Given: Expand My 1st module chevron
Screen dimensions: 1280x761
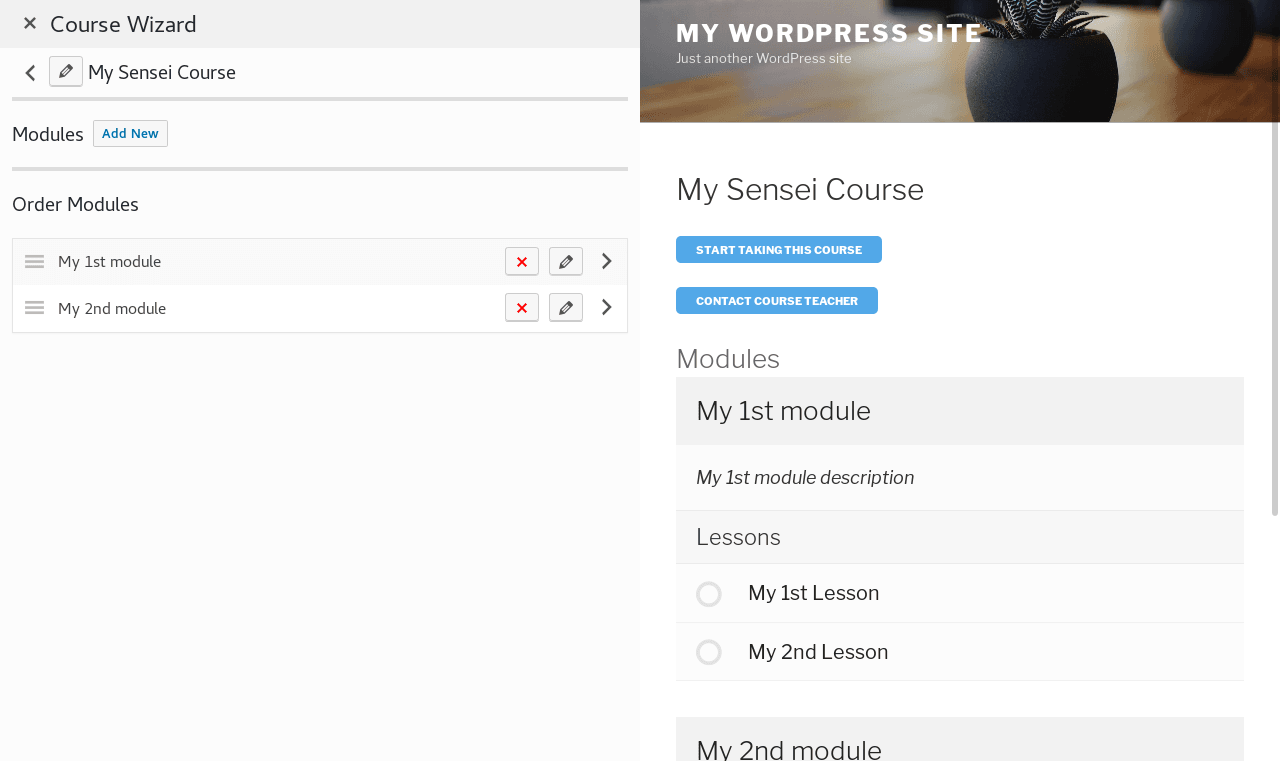Looking at the screenshot, I should click(x=606, y=261).
